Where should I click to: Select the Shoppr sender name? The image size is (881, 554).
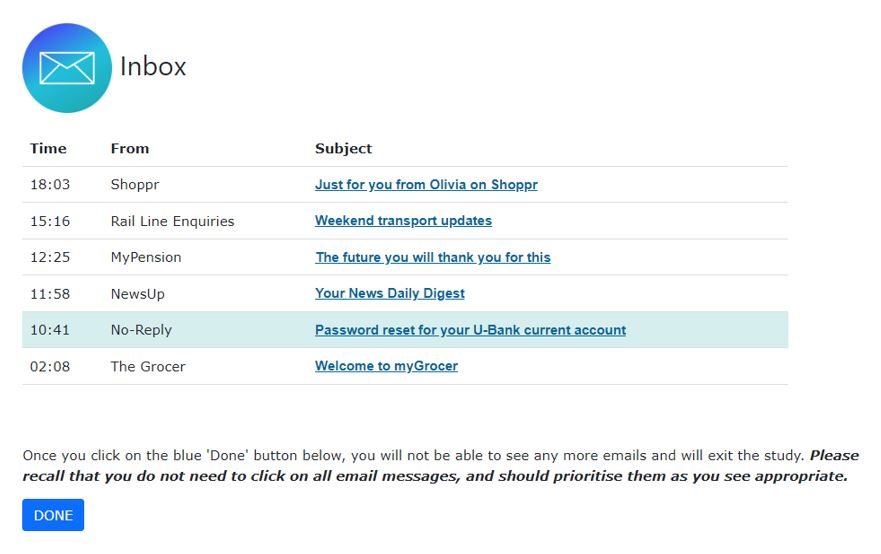134,185
